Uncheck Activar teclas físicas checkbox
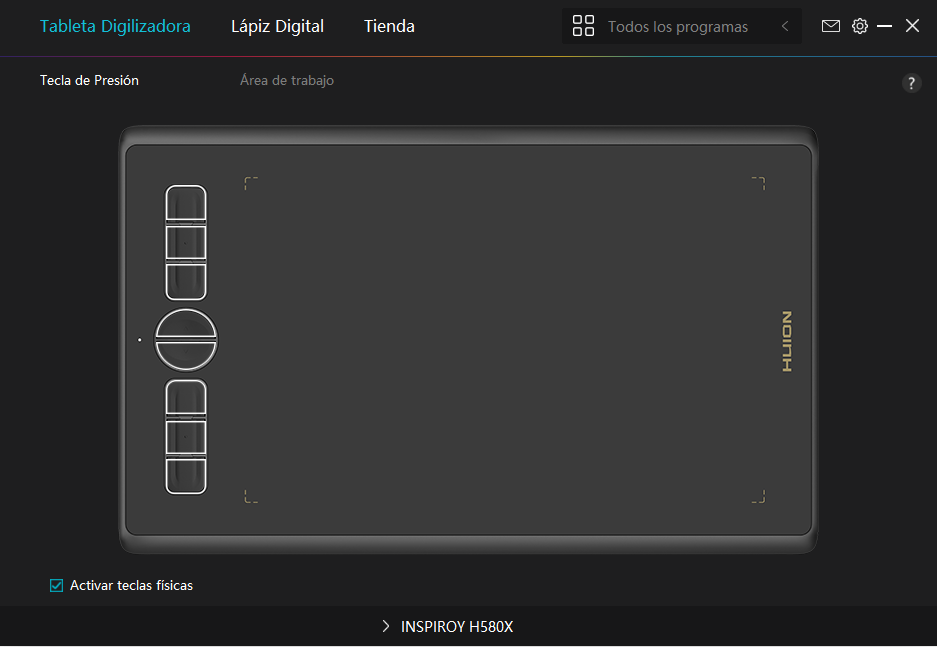This screenshot has height=647, width=937. [56, 585]
